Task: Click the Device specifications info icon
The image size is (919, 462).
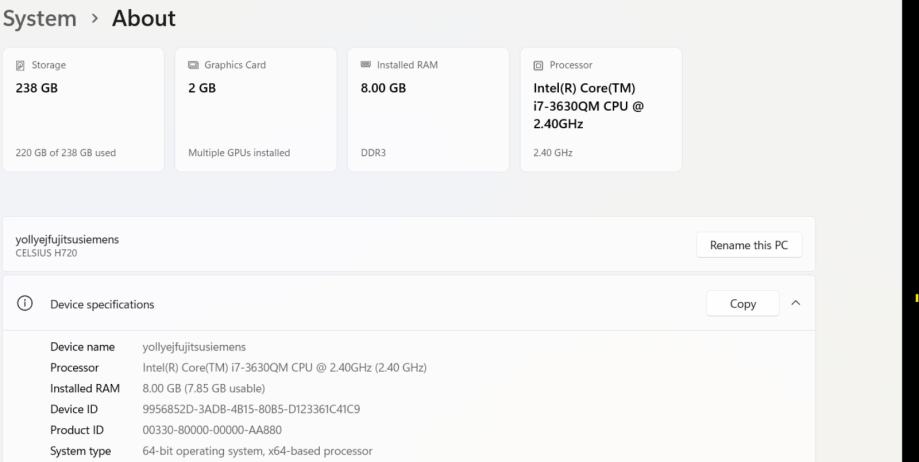Action: pos(25,304)
